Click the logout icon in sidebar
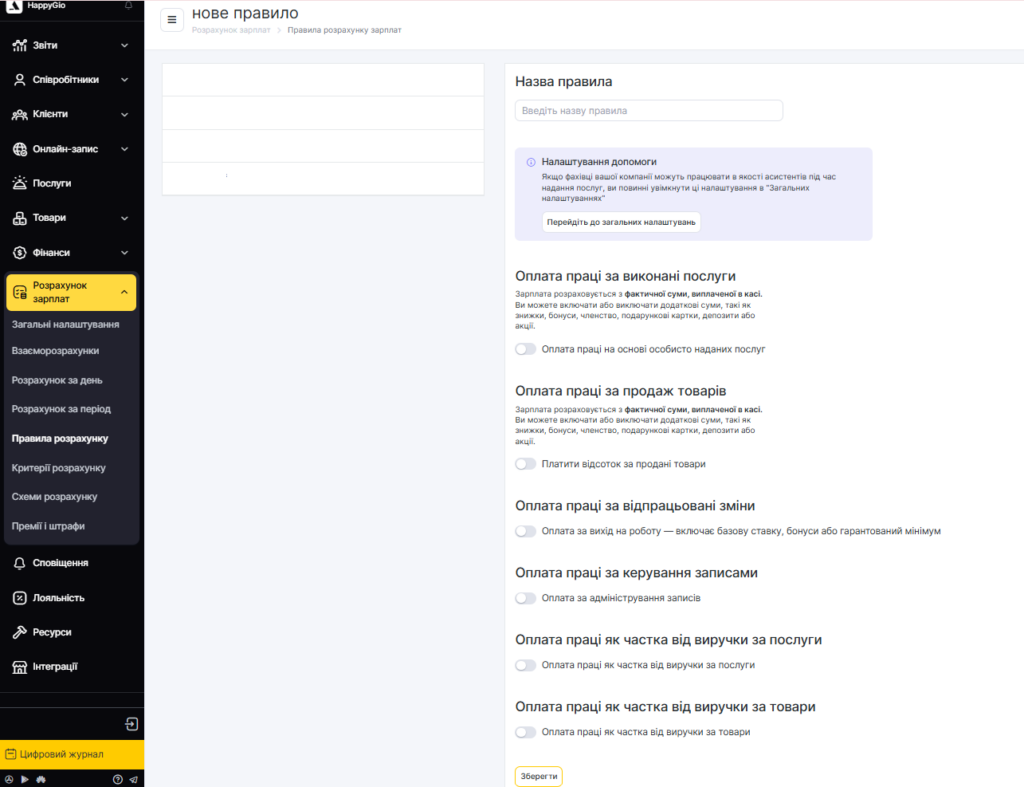The image size is (1024, 787). coord(131,724)
